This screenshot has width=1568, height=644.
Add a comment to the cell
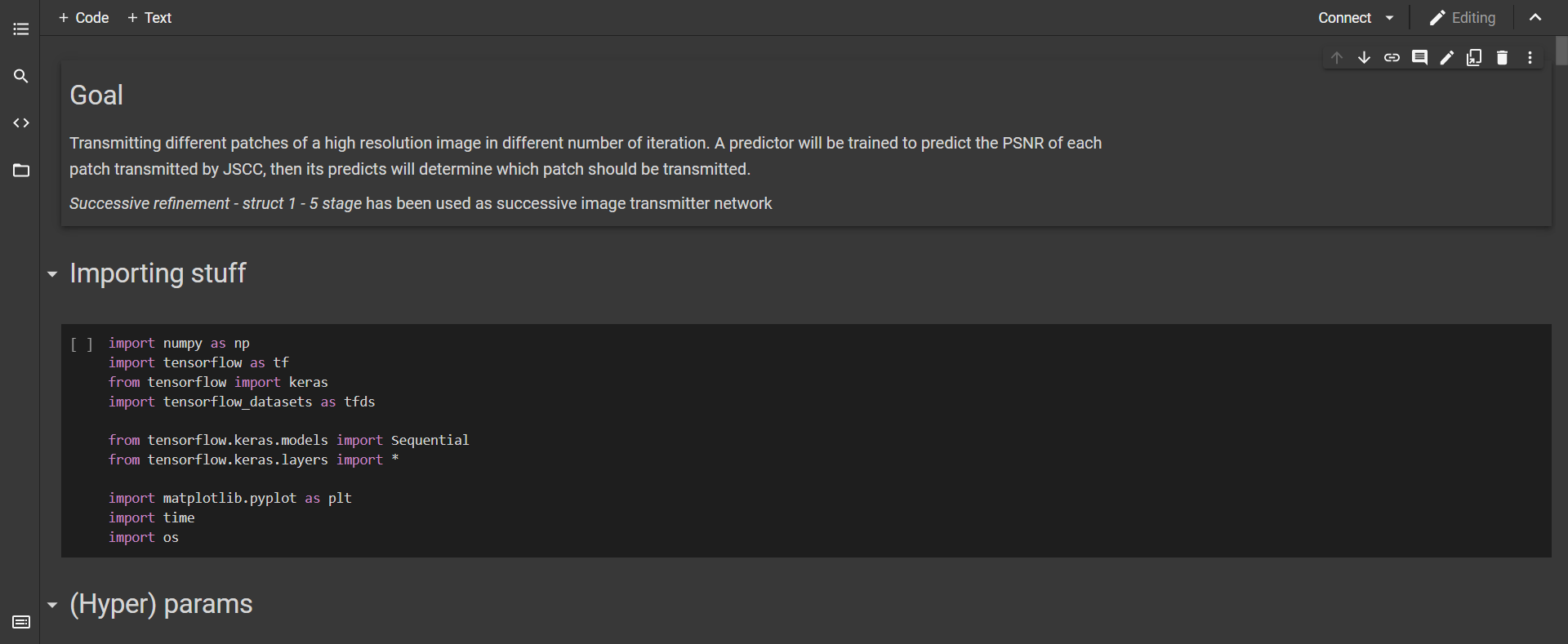pos(1419,57)
